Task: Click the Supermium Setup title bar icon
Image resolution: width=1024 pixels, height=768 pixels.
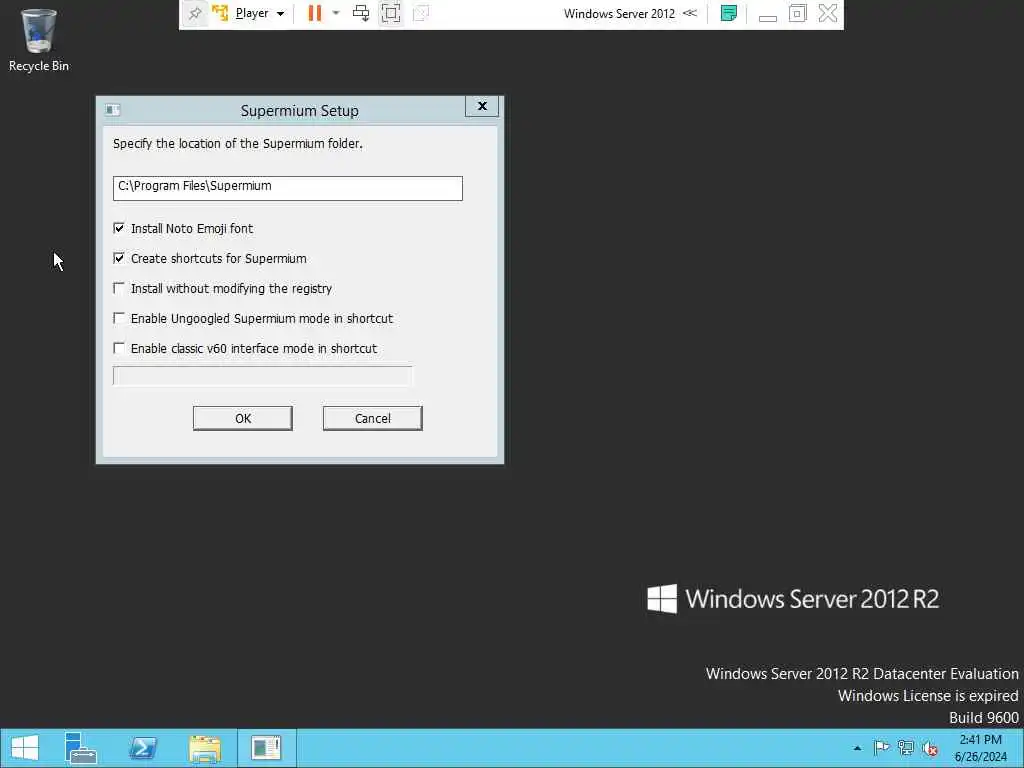Action: point(112,110)
